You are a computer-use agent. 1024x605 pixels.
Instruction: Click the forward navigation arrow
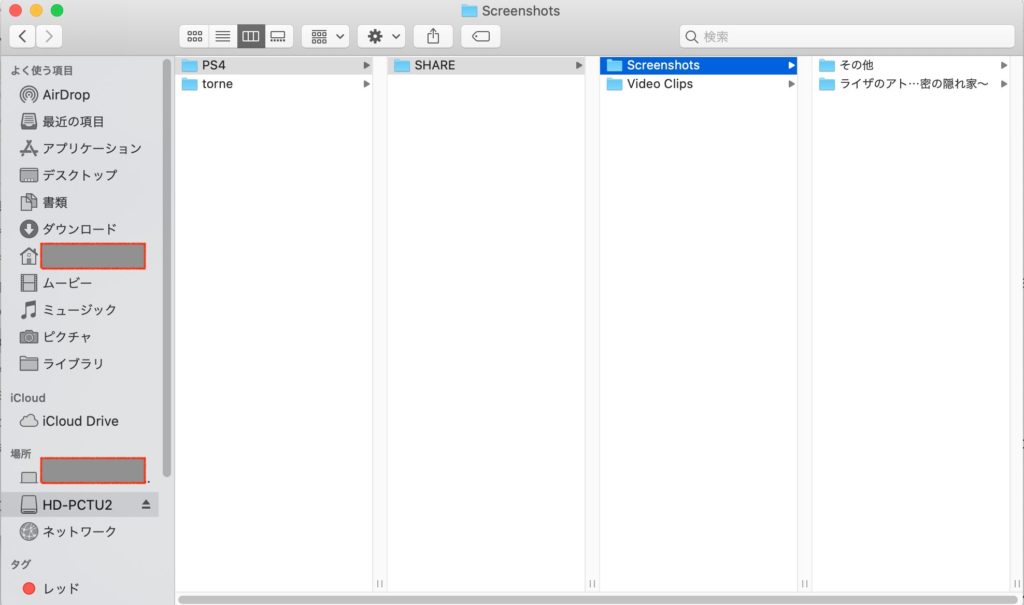(48, 36)
